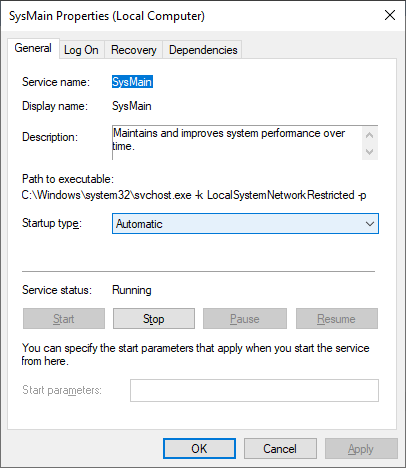Click the greyed-out Resume button
The width and height of the screenshot is (406, 468).
[337, 319]
